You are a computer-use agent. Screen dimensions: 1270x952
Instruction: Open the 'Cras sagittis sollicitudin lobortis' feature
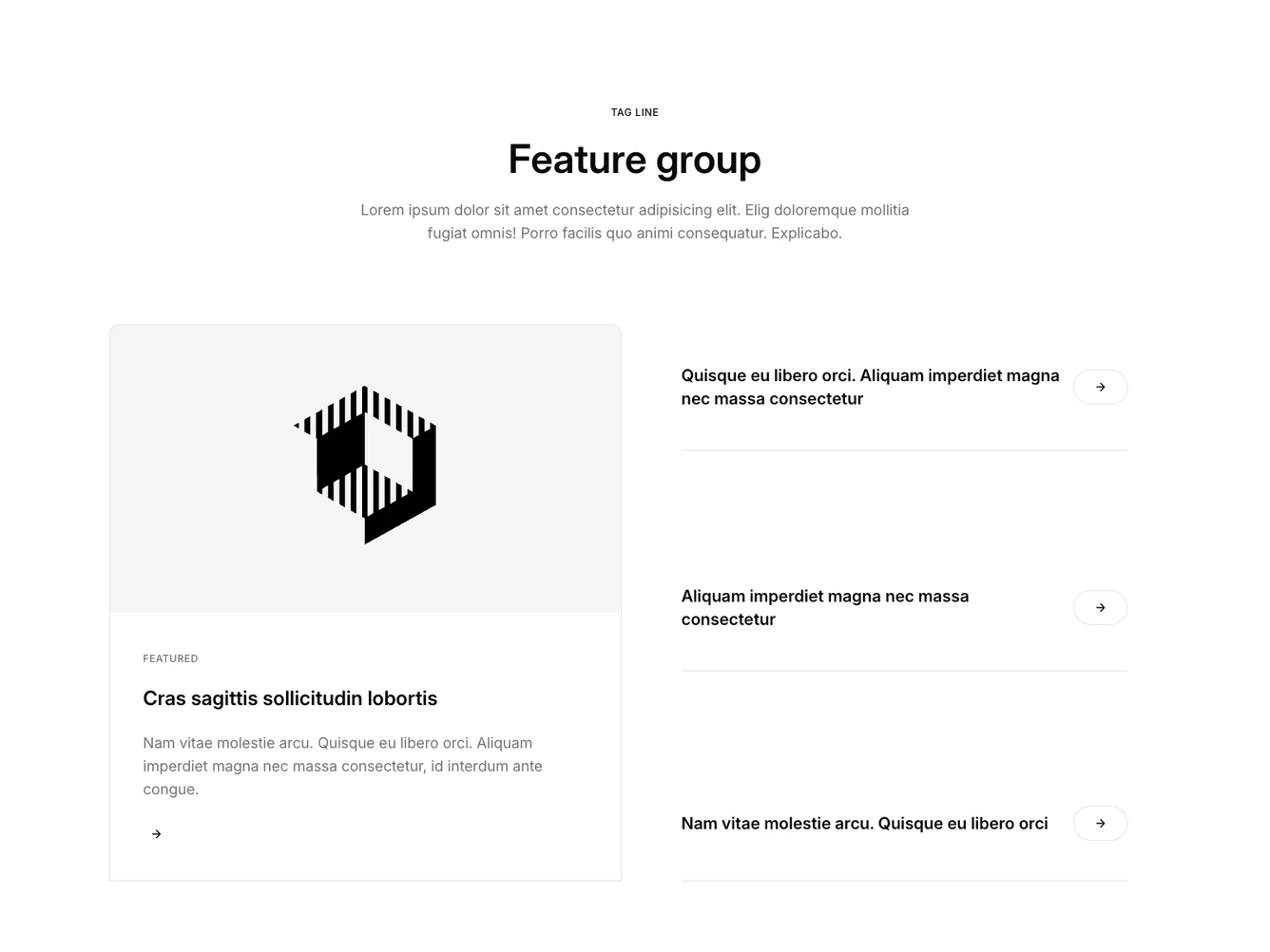click(x=290, y=698)
